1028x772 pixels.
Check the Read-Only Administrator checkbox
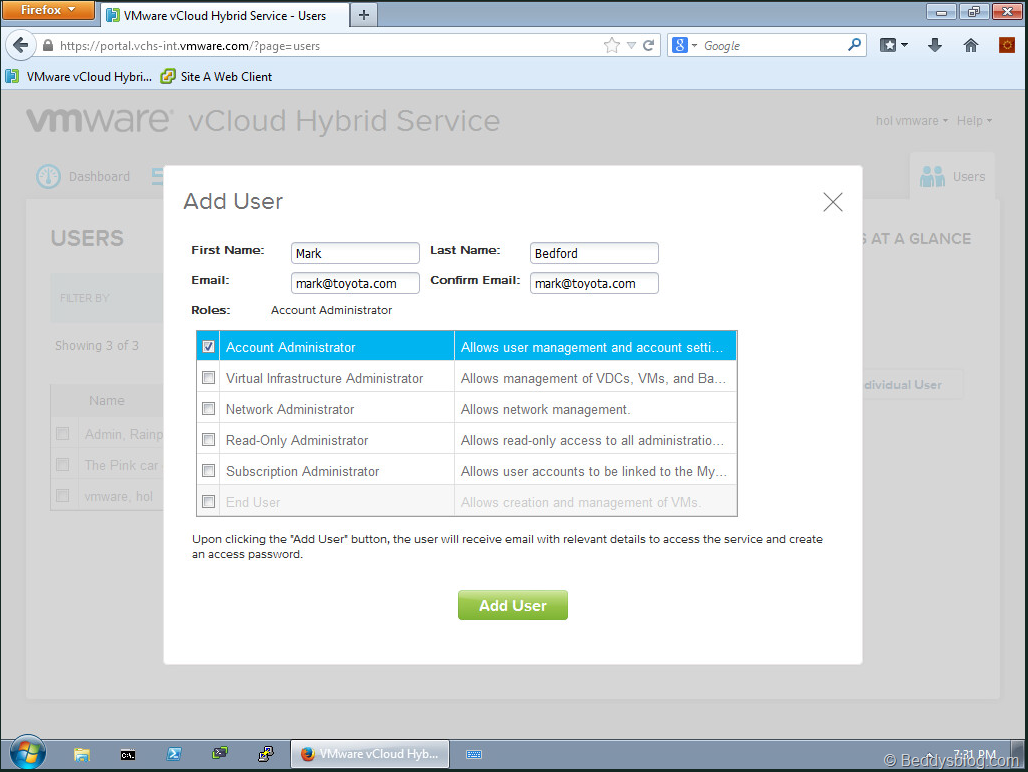click(208, 439)
